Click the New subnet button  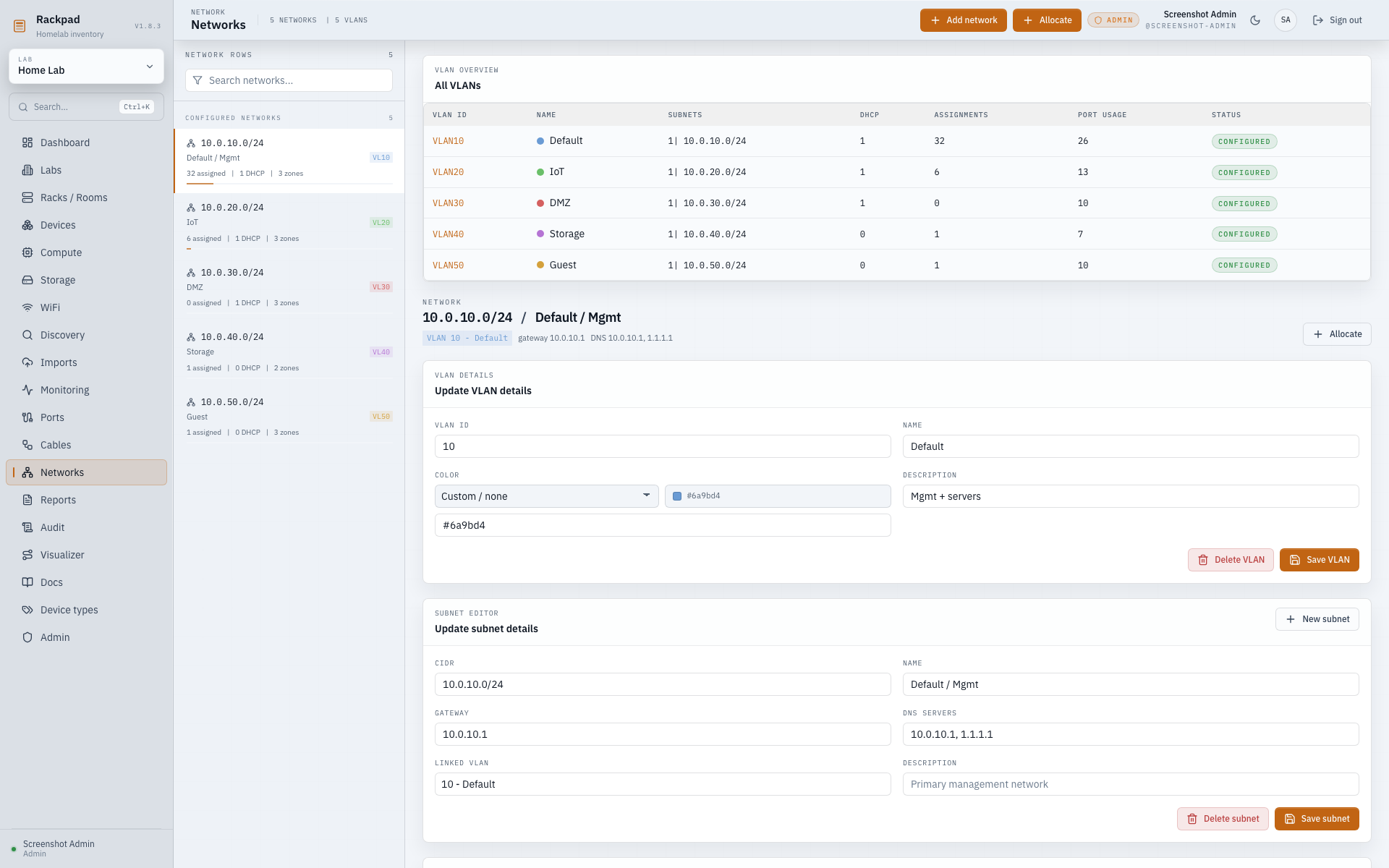pyautogui.click(x=1317, y=619)
